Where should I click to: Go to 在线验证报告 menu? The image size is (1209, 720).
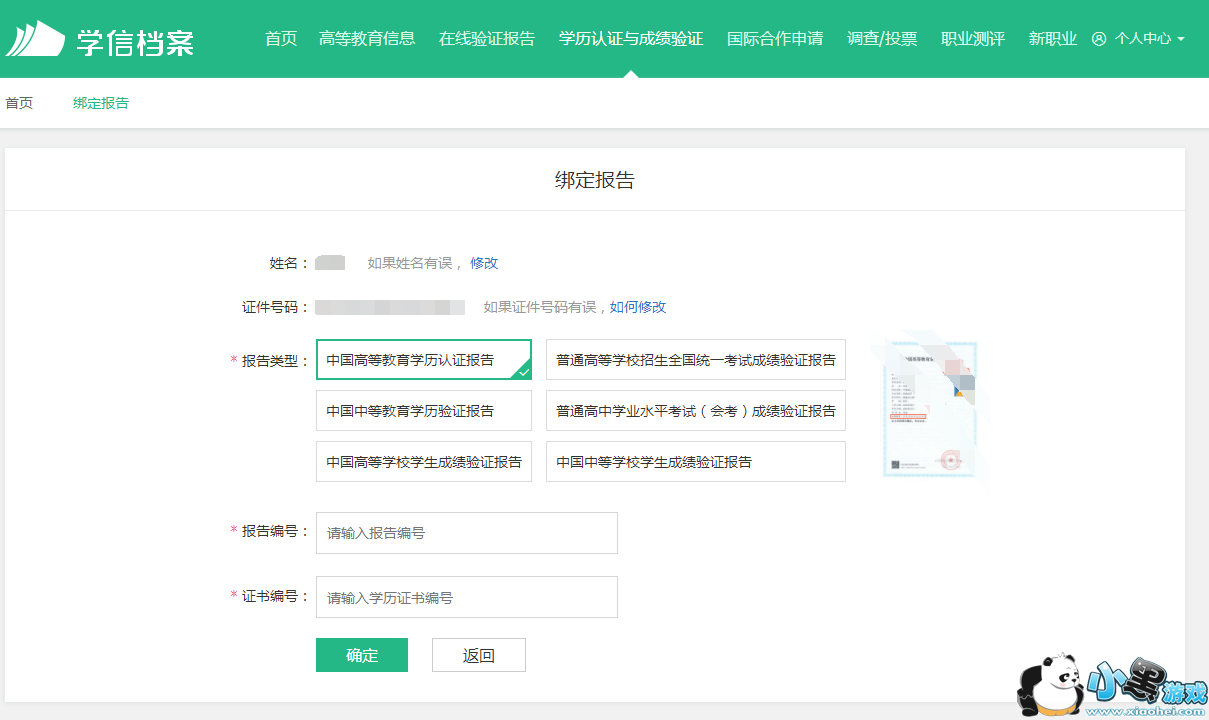pos(487,39)
